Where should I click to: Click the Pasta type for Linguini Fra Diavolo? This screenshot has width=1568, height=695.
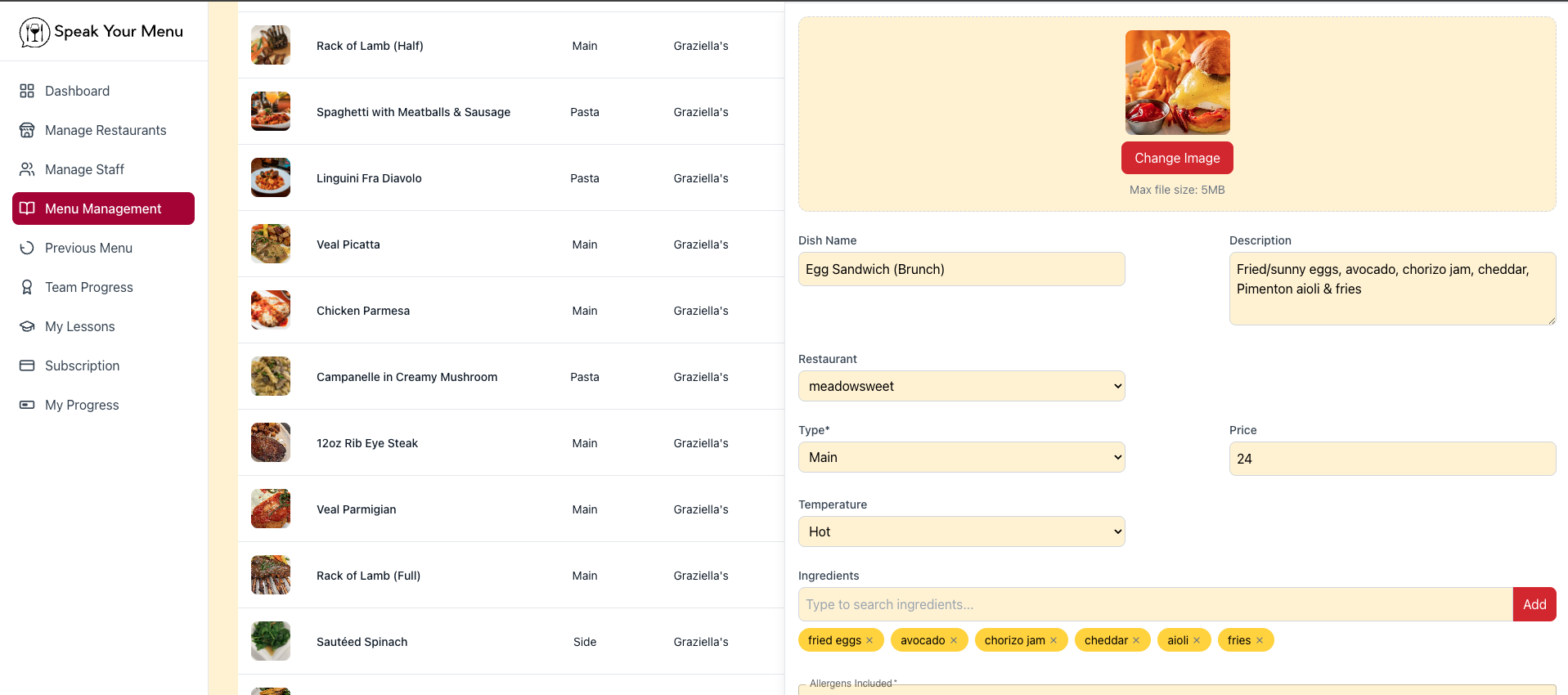click(x=585, y=178)
